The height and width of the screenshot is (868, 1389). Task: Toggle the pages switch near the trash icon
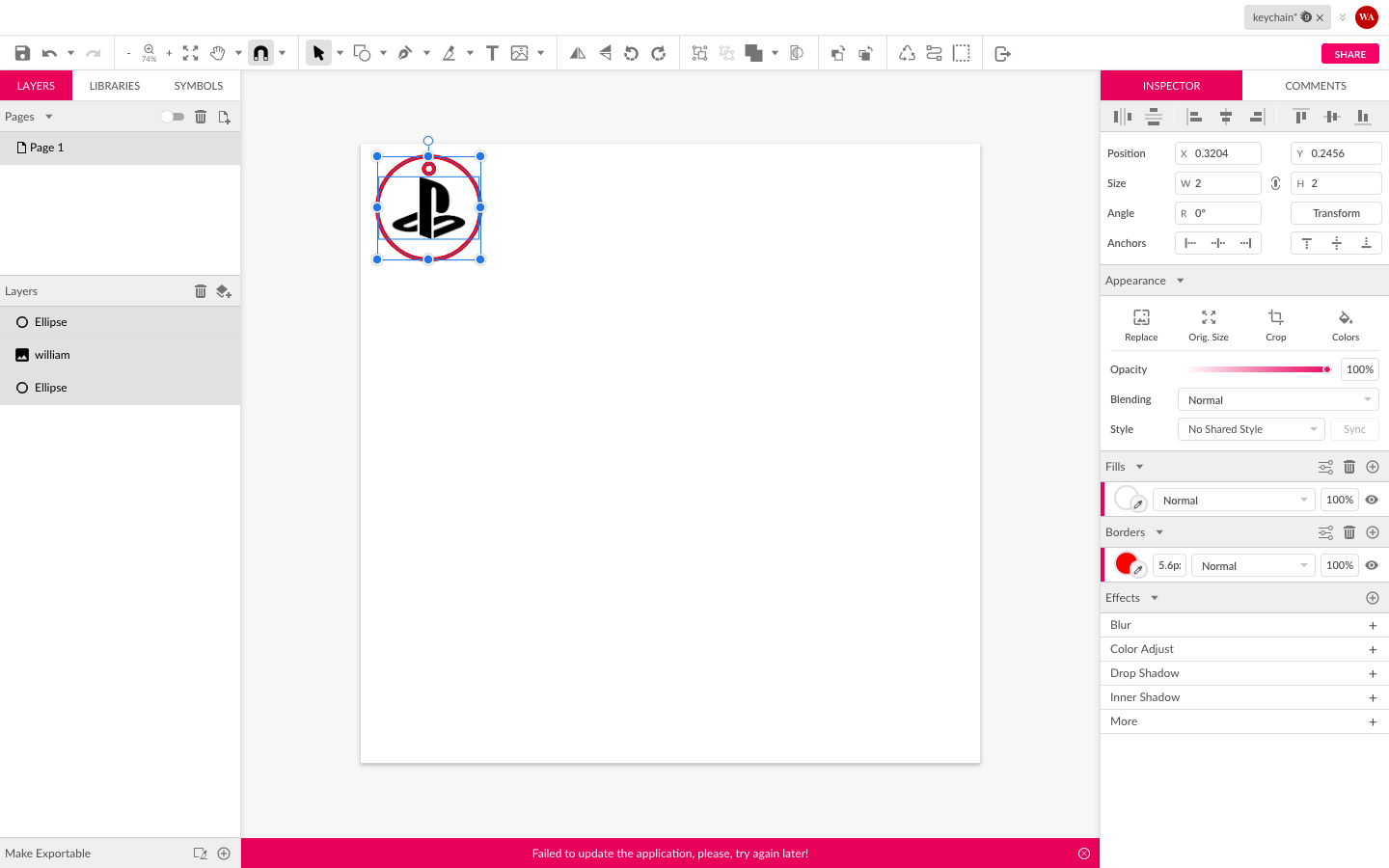tap(173, 116)
